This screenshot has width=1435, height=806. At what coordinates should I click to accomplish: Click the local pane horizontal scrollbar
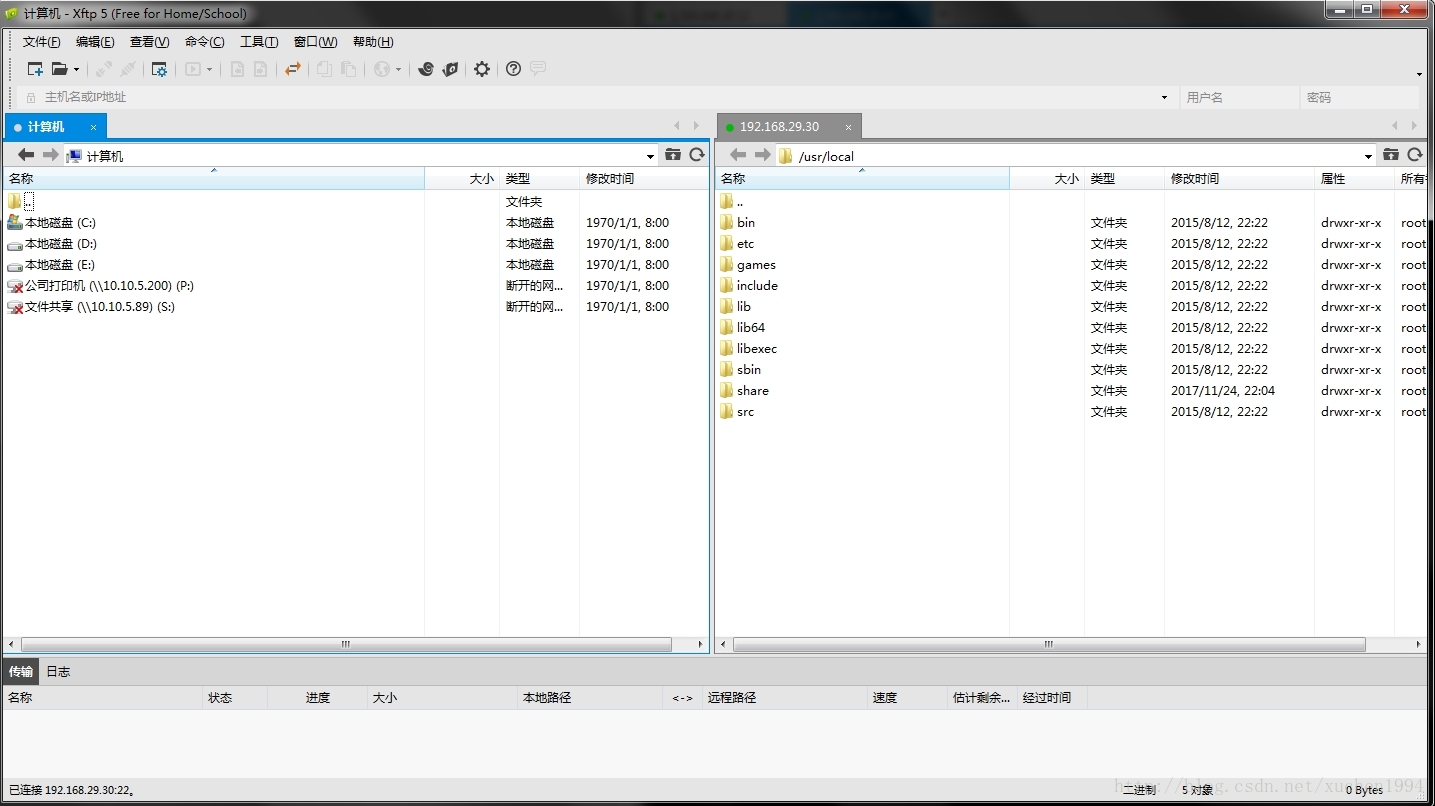coord(346,645)
